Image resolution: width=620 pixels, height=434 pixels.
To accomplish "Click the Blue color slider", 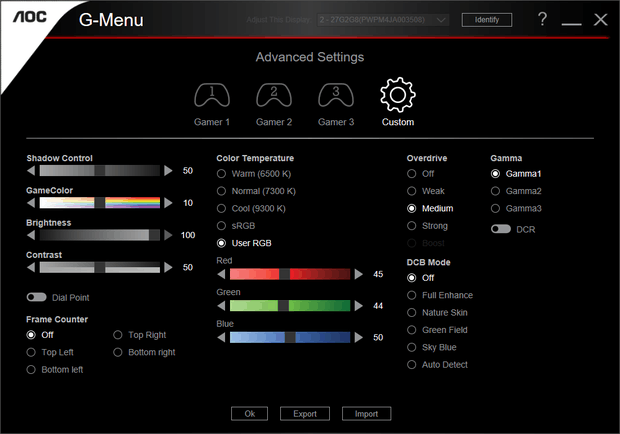I will [290, 337].
